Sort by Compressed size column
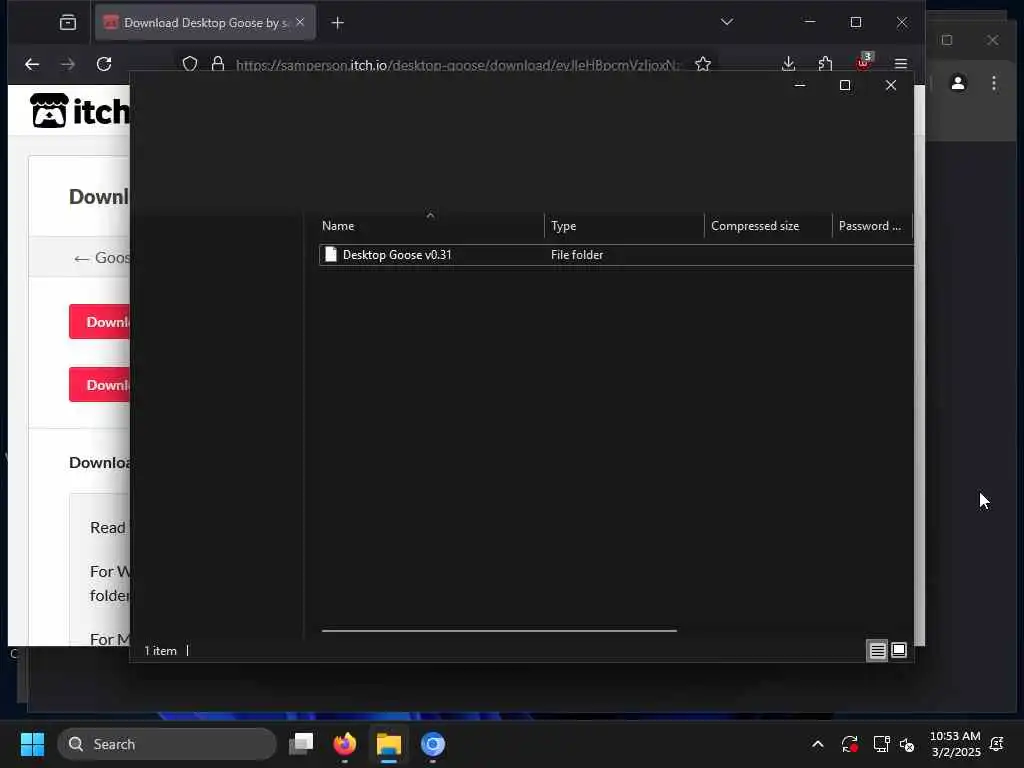 click(767, 226)
